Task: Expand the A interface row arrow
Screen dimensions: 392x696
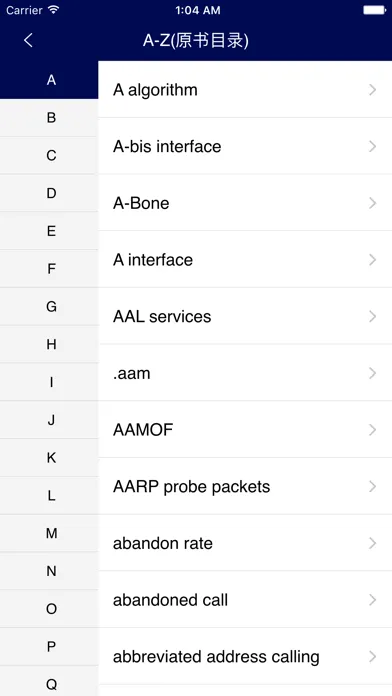Action: pos(372,260)
